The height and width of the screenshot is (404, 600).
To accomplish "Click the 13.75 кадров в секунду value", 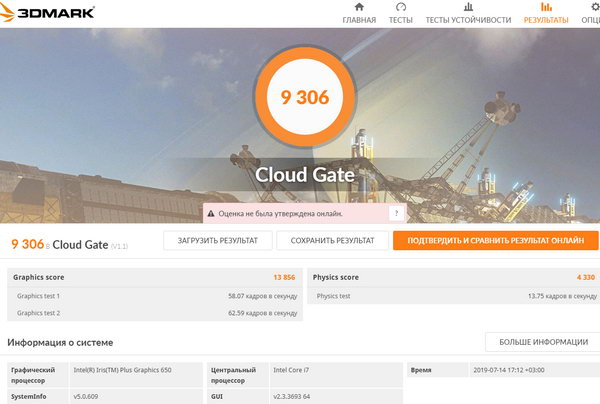I will pos(562,296).
